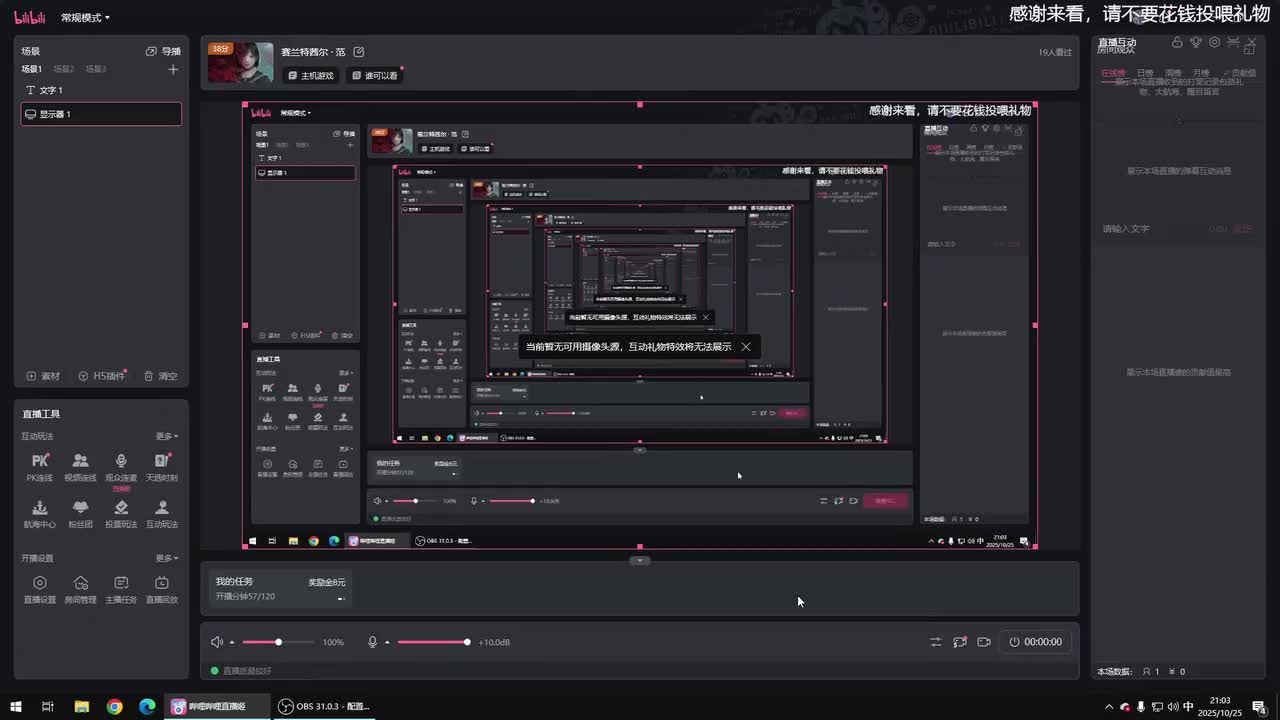The height and width of the screenshot is (720, 1280).
Task: Click the settings gear in 直播互动 panel
Action: coord(1215,42)
